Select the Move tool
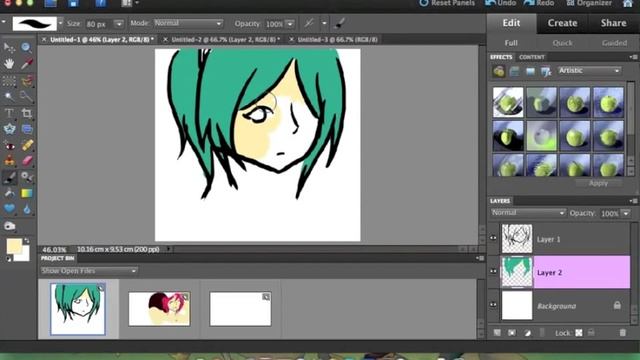640x360 pixels. (x=9, y=48)
